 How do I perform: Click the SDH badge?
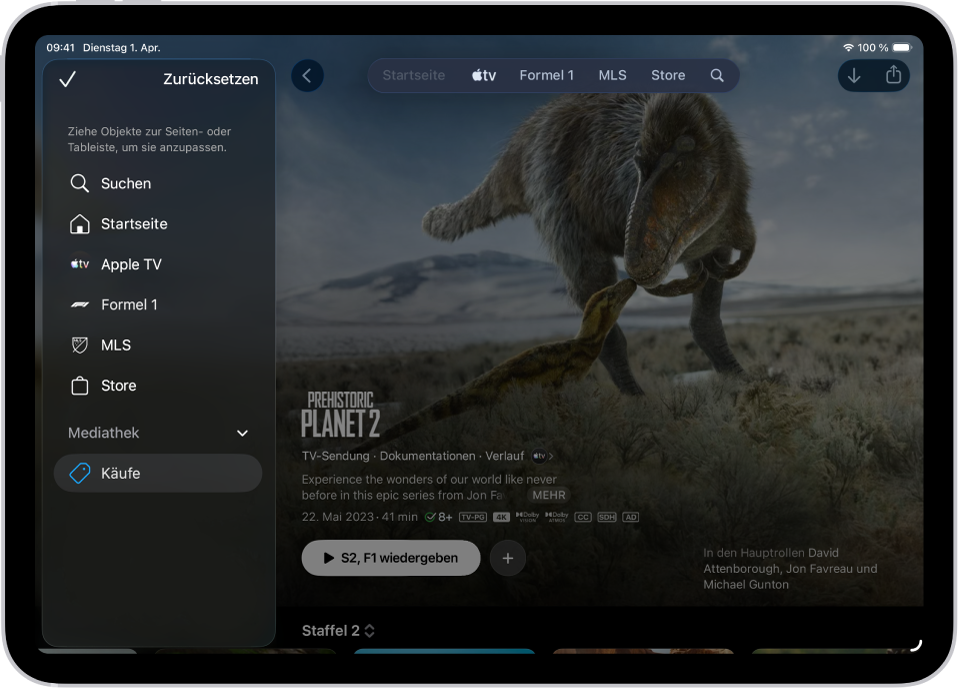[x=607, y=517]
